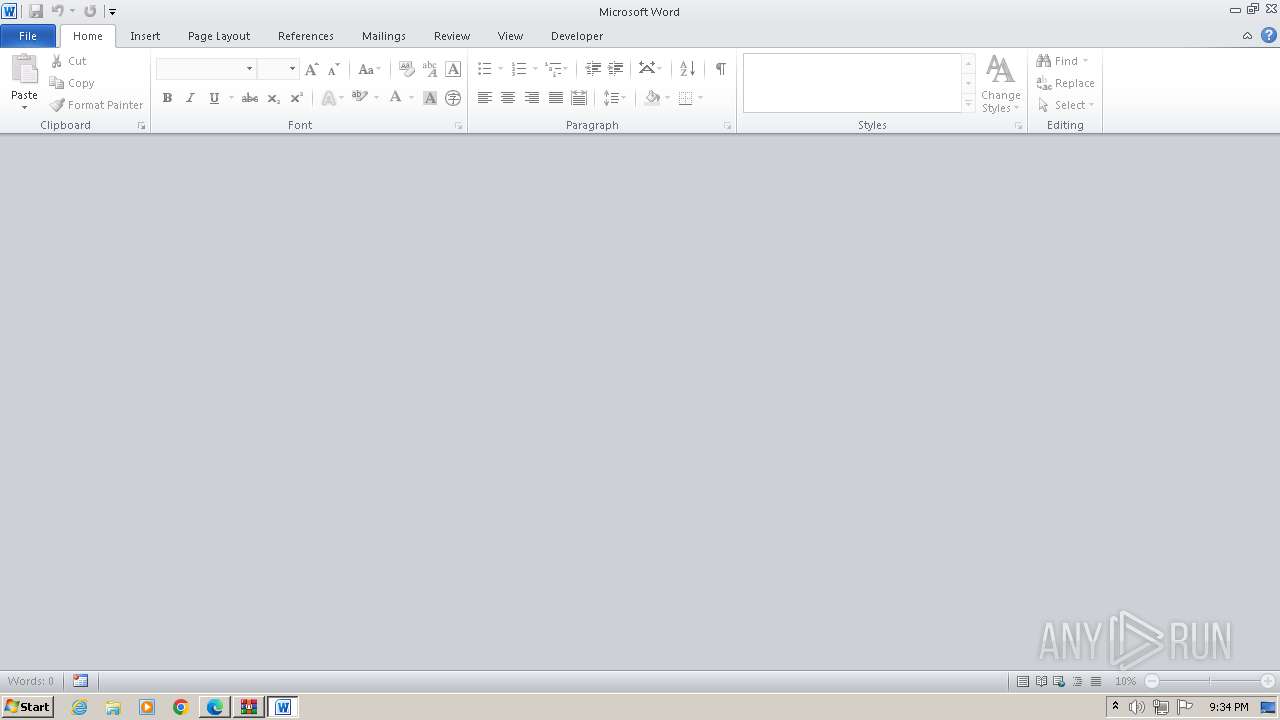The width and height of the screenshot is (1280, 720).
Task: Click the Sort A-Z icon
Action: point(687,69)
